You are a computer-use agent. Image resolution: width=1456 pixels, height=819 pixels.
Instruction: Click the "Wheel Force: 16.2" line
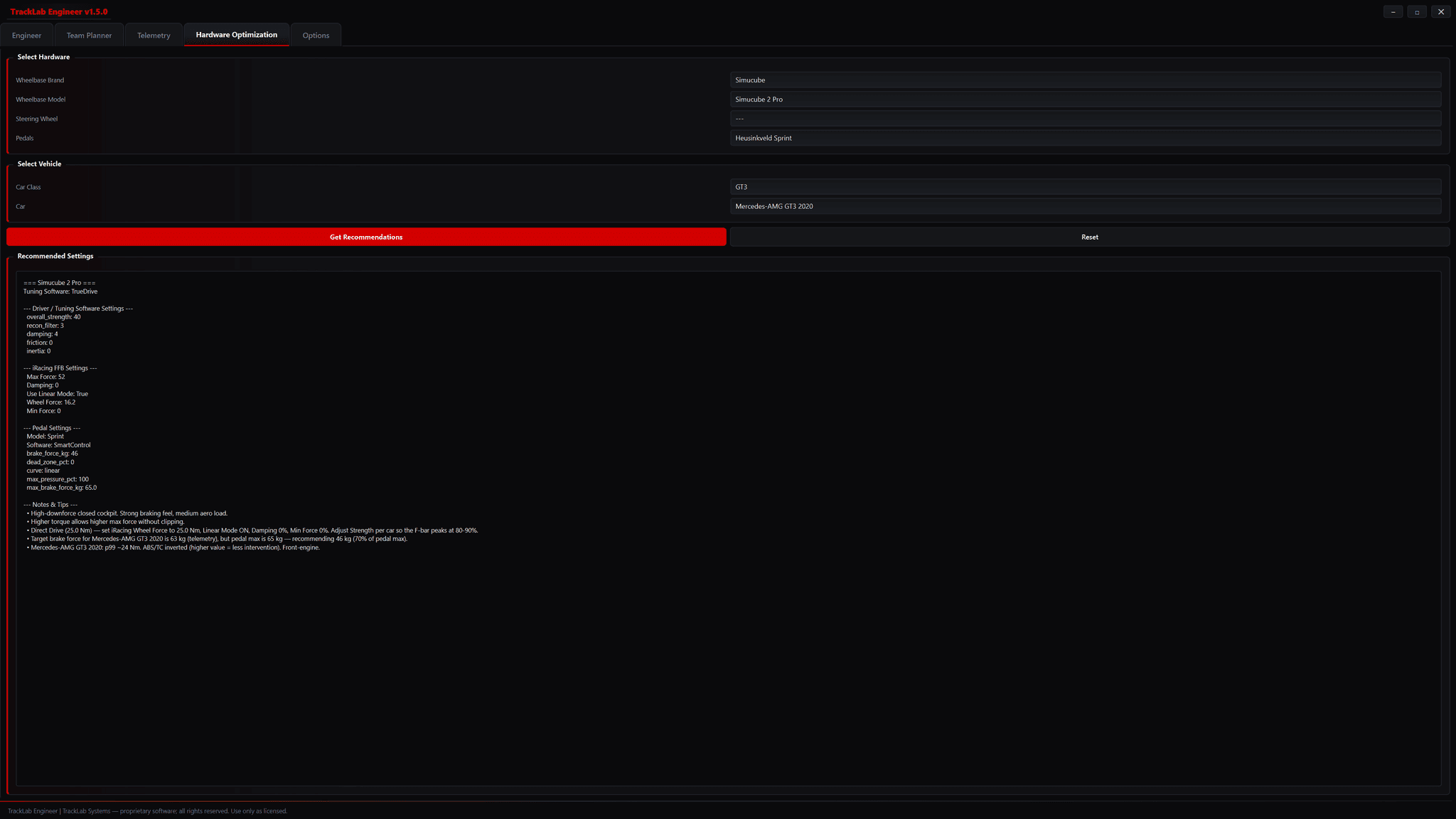click(x=50, y=402)
